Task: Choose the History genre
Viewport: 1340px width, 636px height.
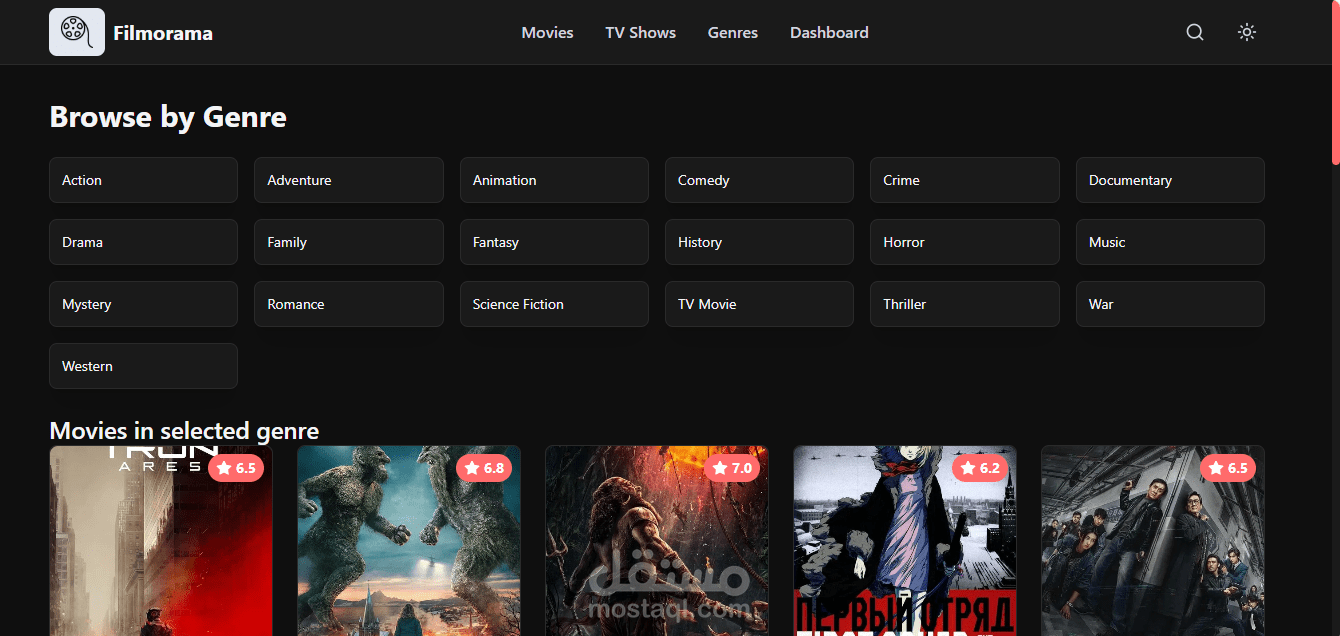Action: click(x=759, y=242)
